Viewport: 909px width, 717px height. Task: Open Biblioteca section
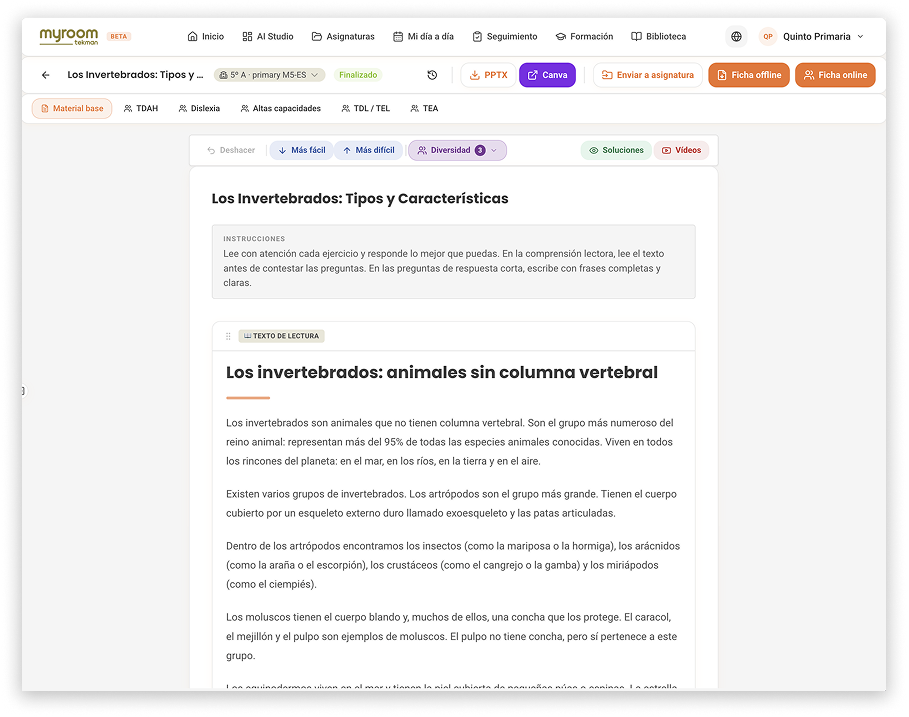pyautogui.click(x=659, y=37)
